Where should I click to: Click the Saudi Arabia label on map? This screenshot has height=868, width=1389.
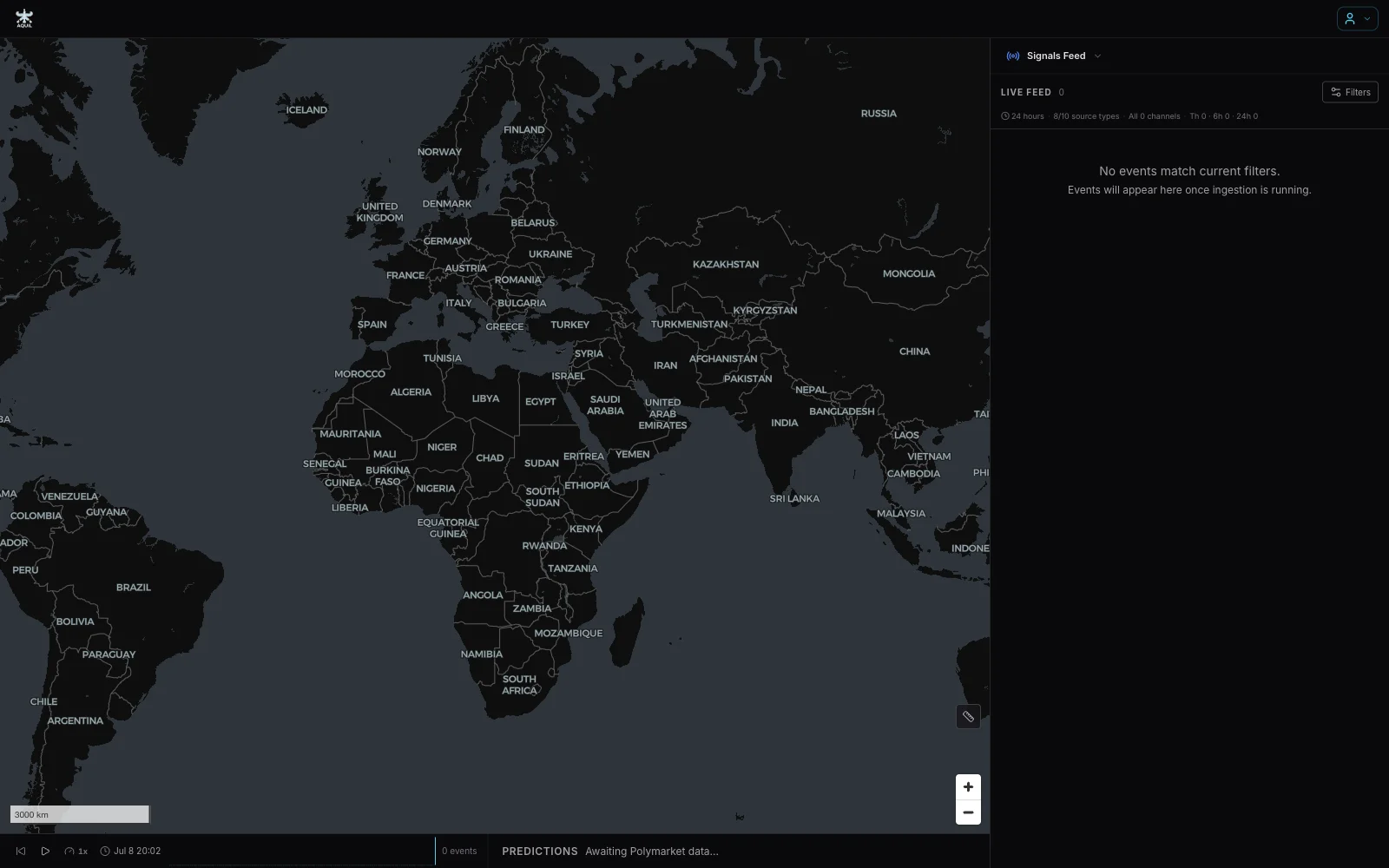(605, 405)
